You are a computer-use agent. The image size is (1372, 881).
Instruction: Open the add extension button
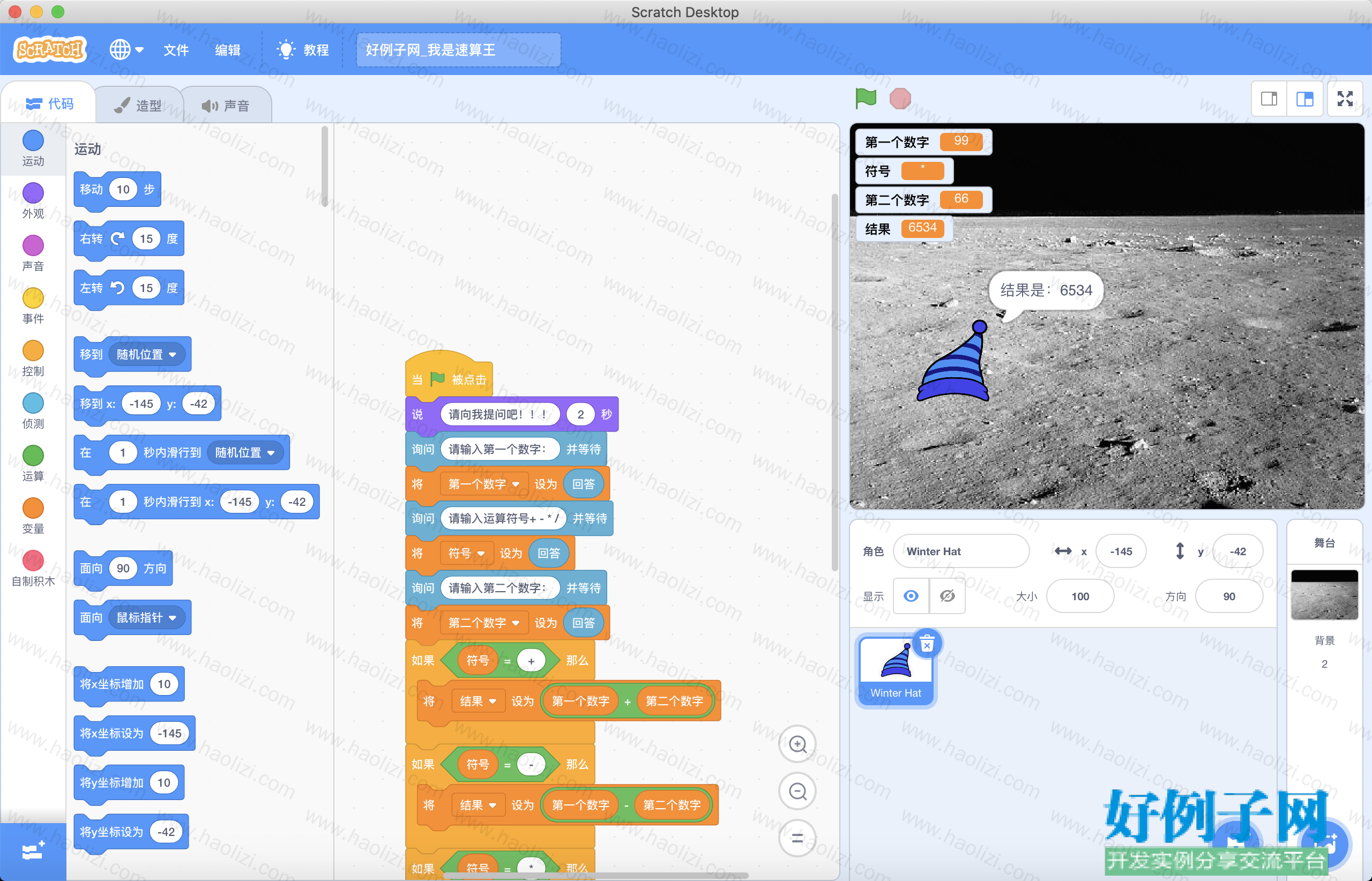coord(33,851)
